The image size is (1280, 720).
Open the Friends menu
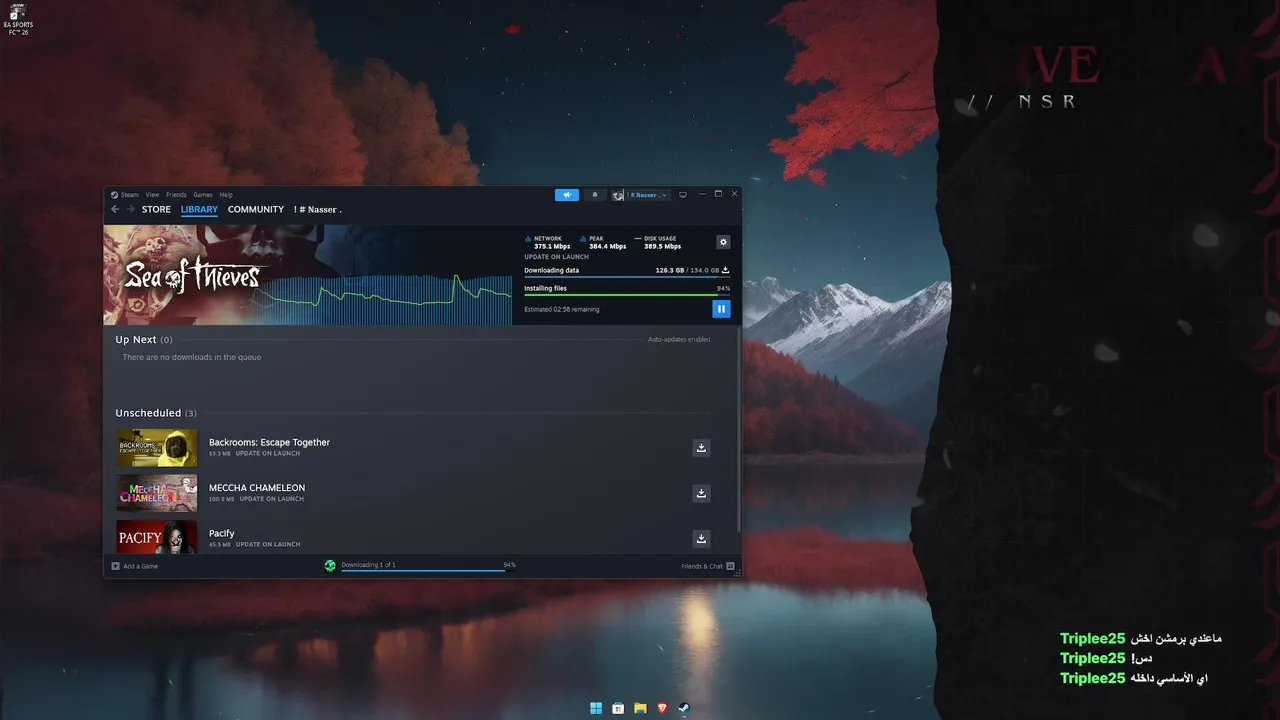[x=176, y=195]
